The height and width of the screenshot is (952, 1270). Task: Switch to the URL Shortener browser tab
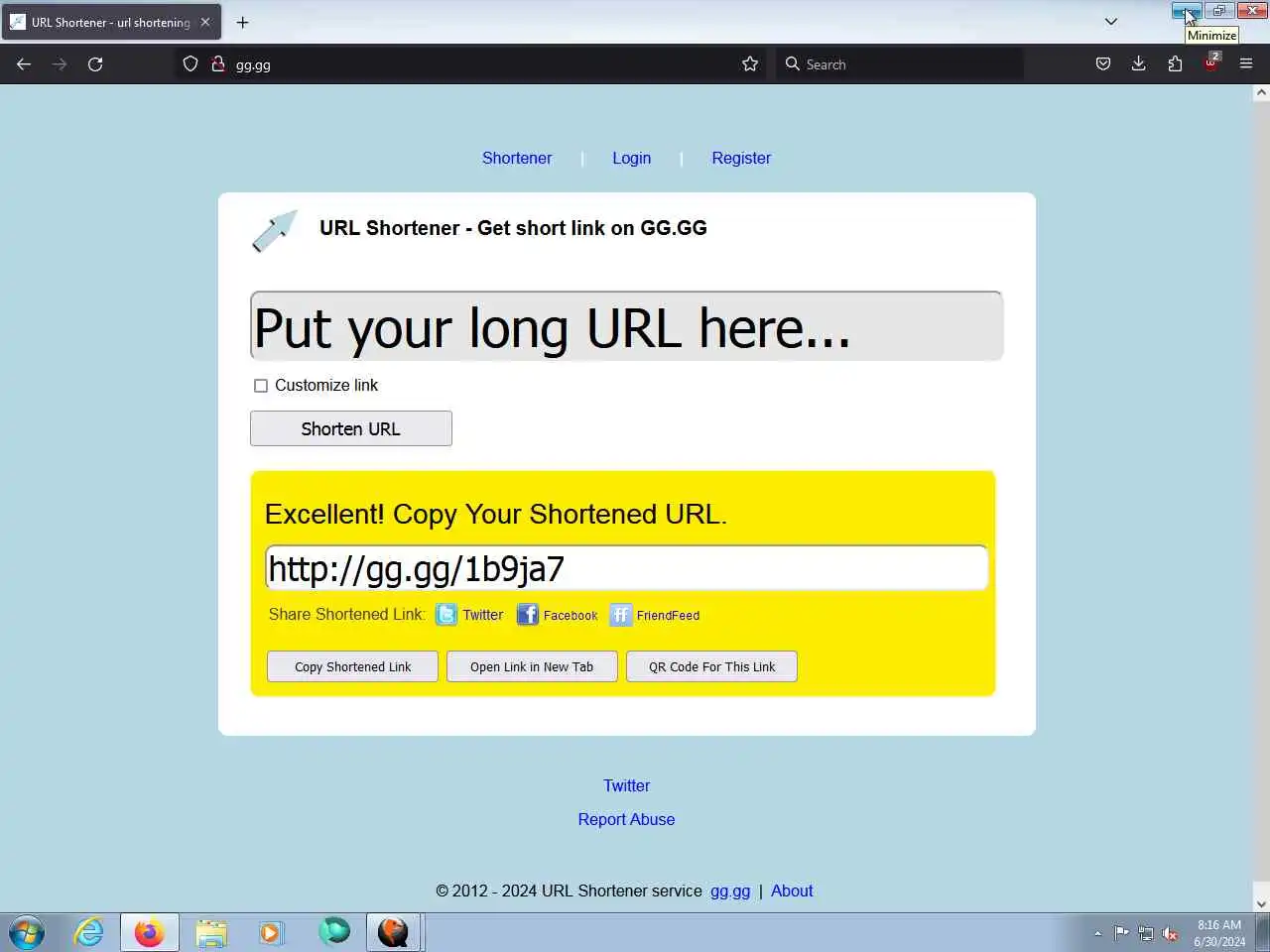coord(110,22)
